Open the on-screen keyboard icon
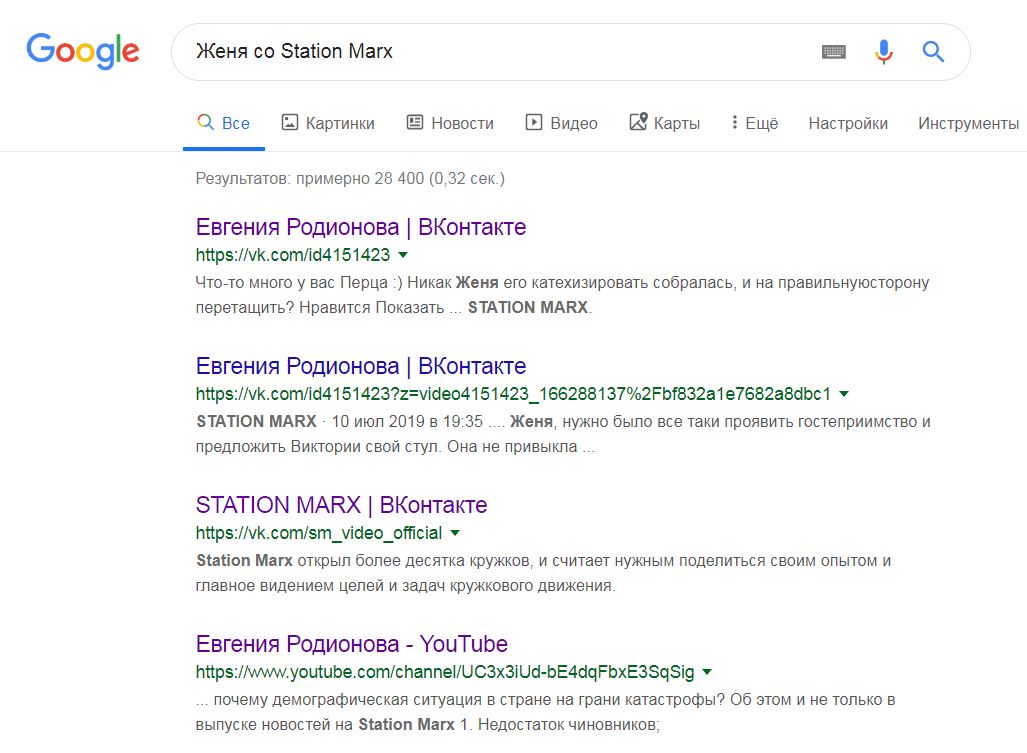The height and width of the screenshot is (753, 1027). [x=834, y=52]
